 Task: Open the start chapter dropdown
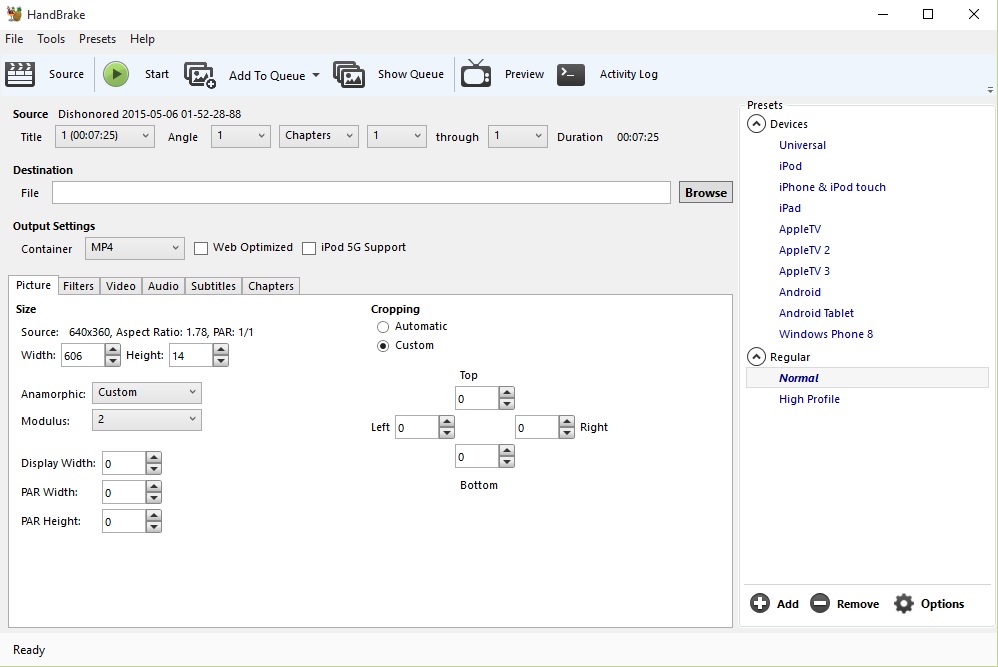tap(397, 136)
